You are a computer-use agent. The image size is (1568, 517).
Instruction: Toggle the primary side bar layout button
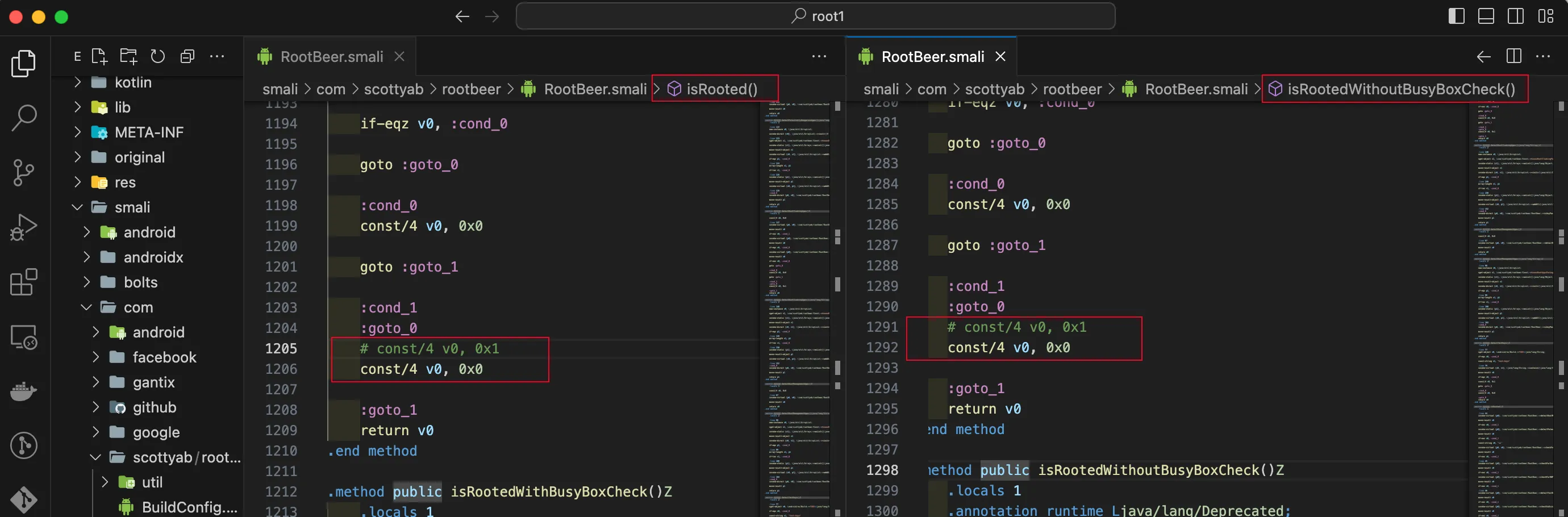(x=1456, y=16)
